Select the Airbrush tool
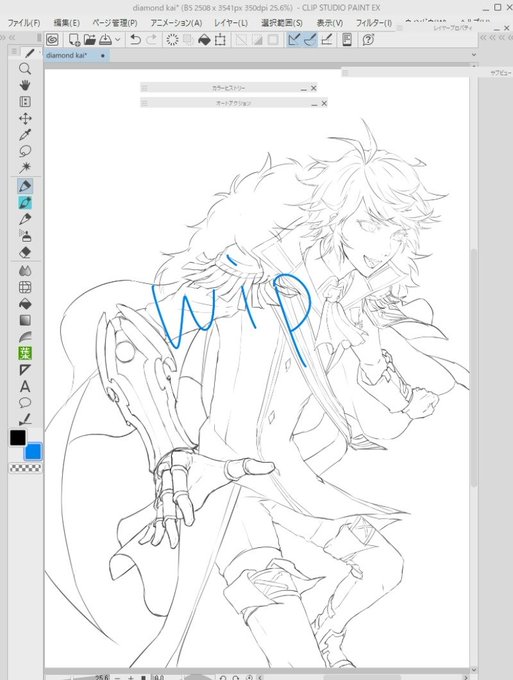This screenshot has height=680, width=513. (x=25, y=235)
